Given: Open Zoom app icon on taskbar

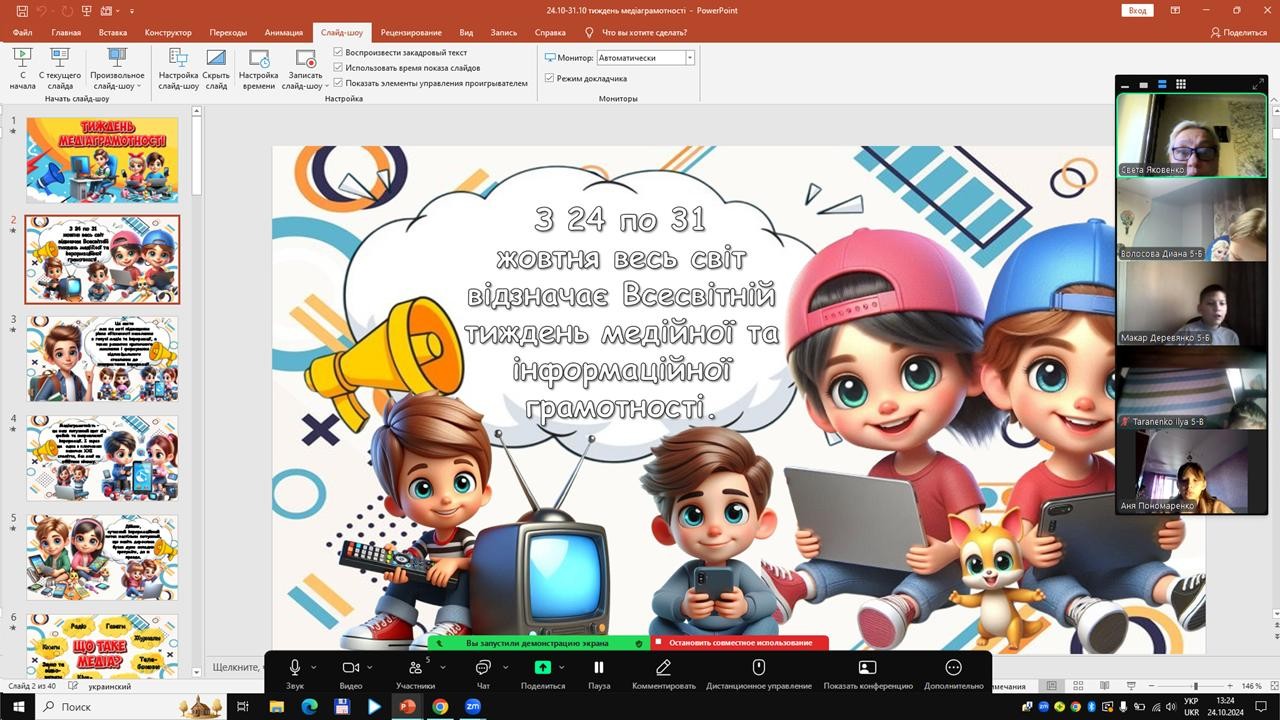Looking at the screenshot, I should 473,706.
